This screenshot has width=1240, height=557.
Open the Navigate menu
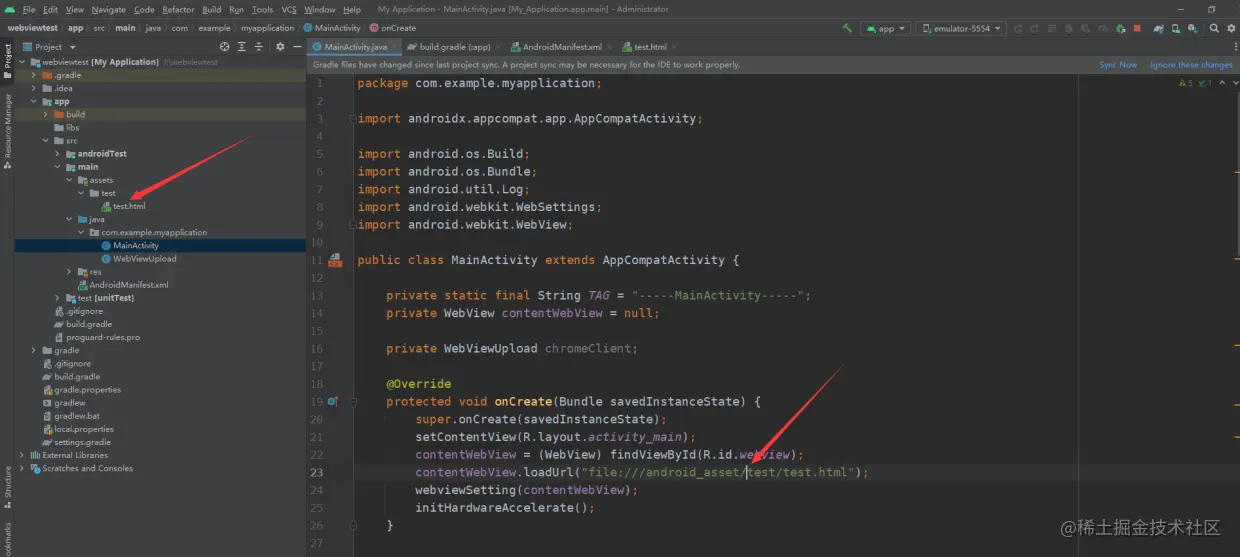pyautogui.click(x=109, y=9)
